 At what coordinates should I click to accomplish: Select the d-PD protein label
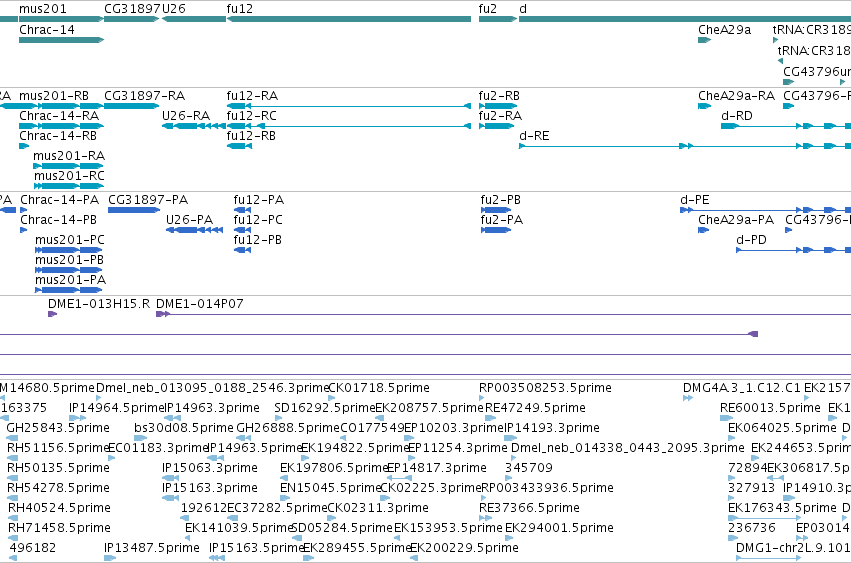(751, 241)
